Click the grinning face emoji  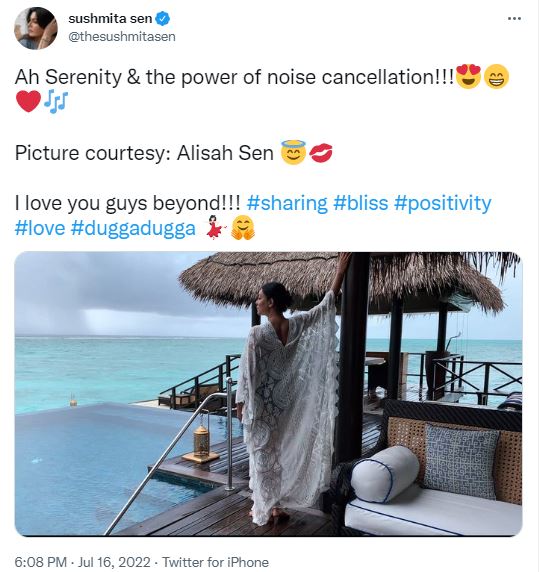pyautogui.click(x=496, y=76)
